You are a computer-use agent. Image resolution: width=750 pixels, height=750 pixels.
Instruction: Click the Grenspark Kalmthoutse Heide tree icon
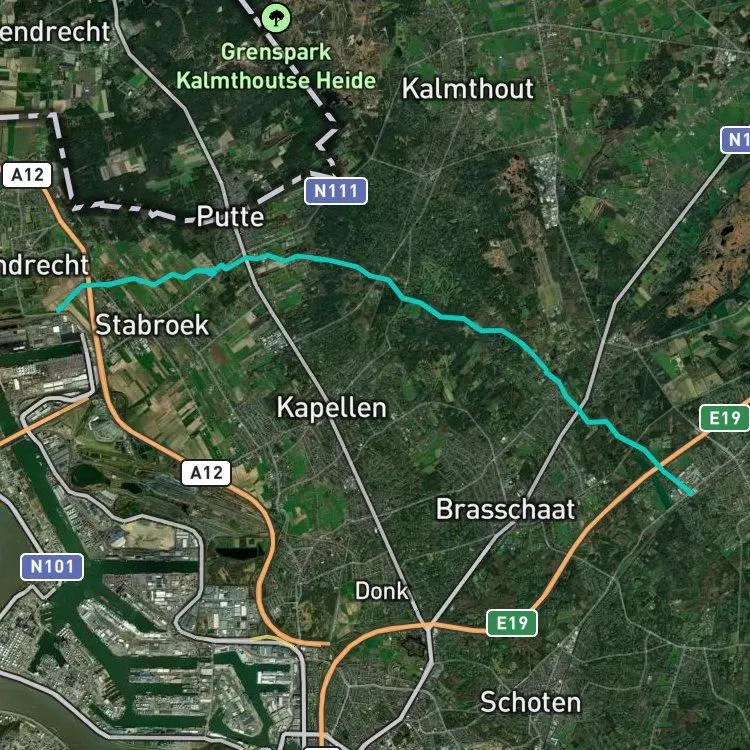tap(276, 19)
